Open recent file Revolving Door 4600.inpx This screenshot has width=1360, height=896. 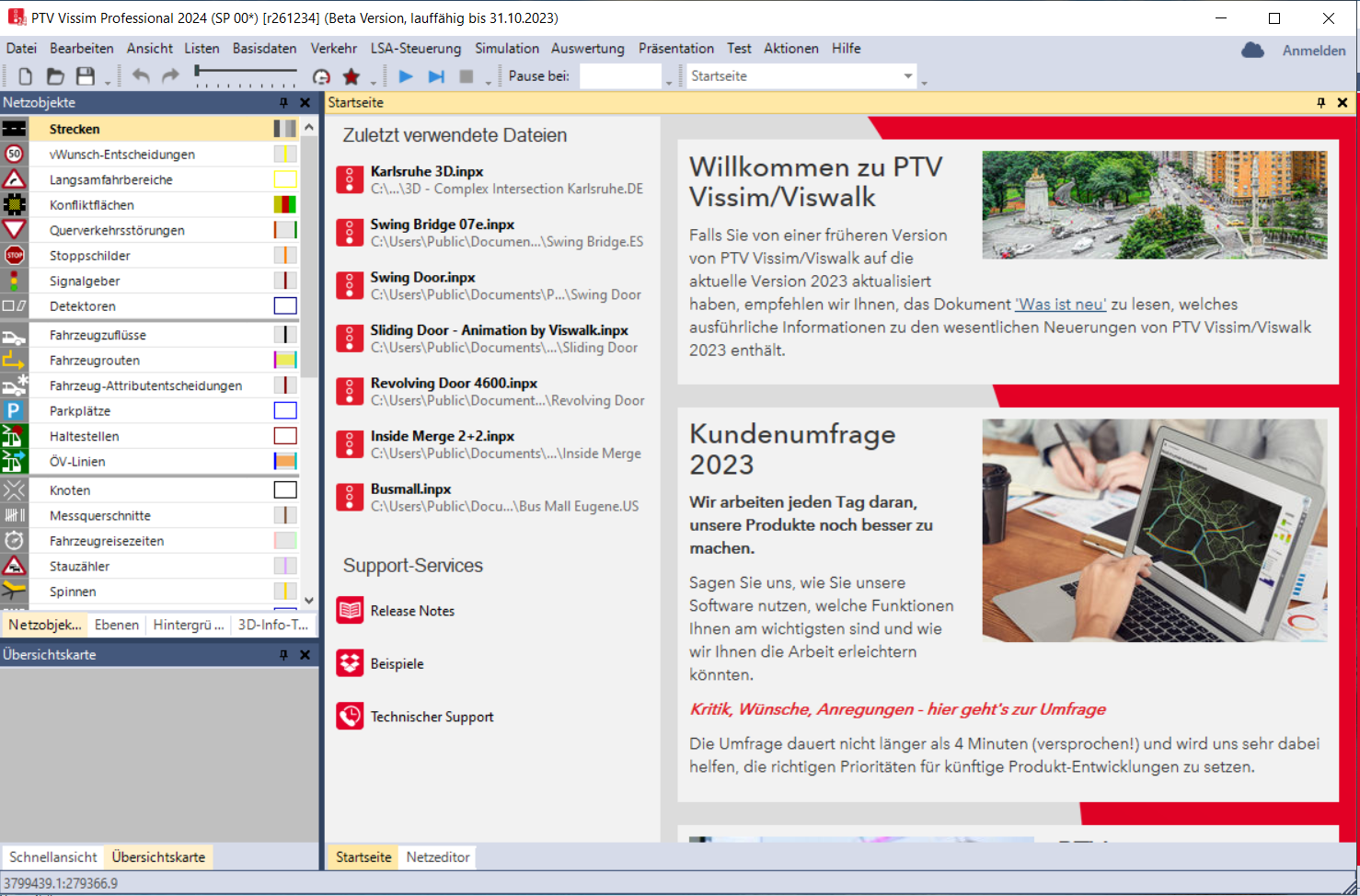pos(490,392)
